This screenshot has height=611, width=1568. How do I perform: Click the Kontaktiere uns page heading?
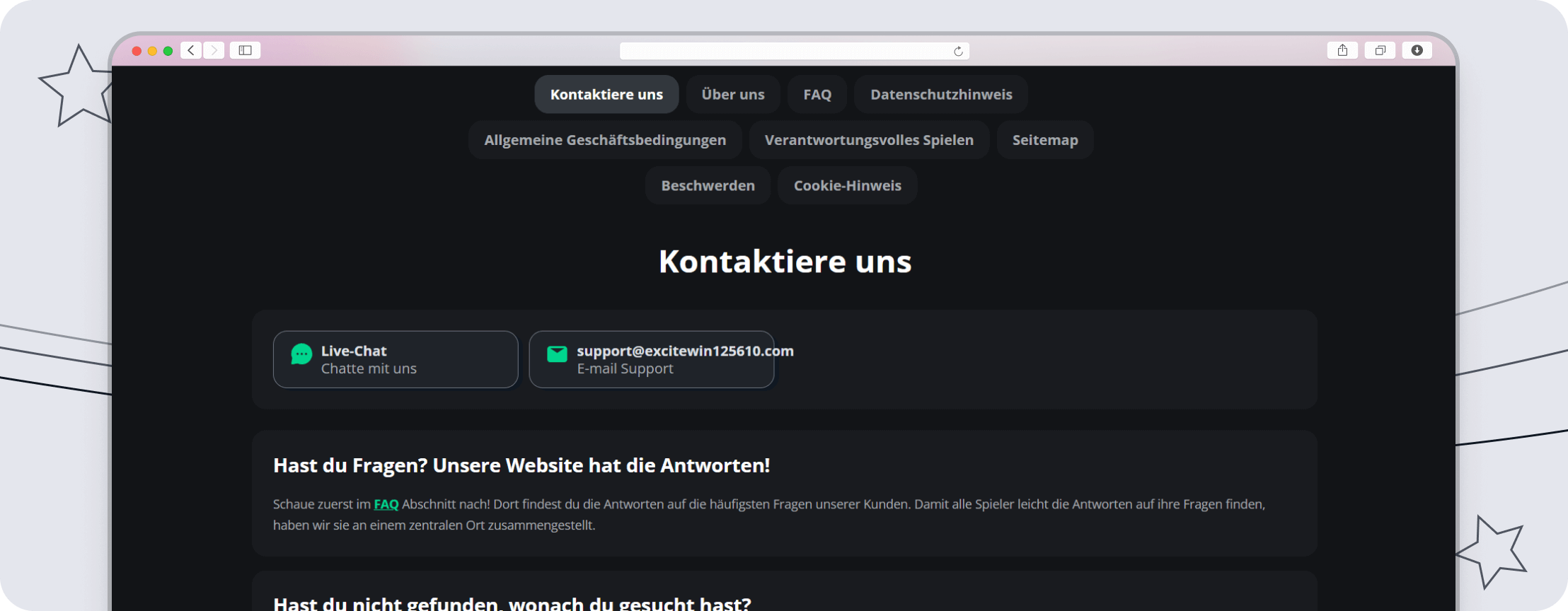[x=785, y=262]
